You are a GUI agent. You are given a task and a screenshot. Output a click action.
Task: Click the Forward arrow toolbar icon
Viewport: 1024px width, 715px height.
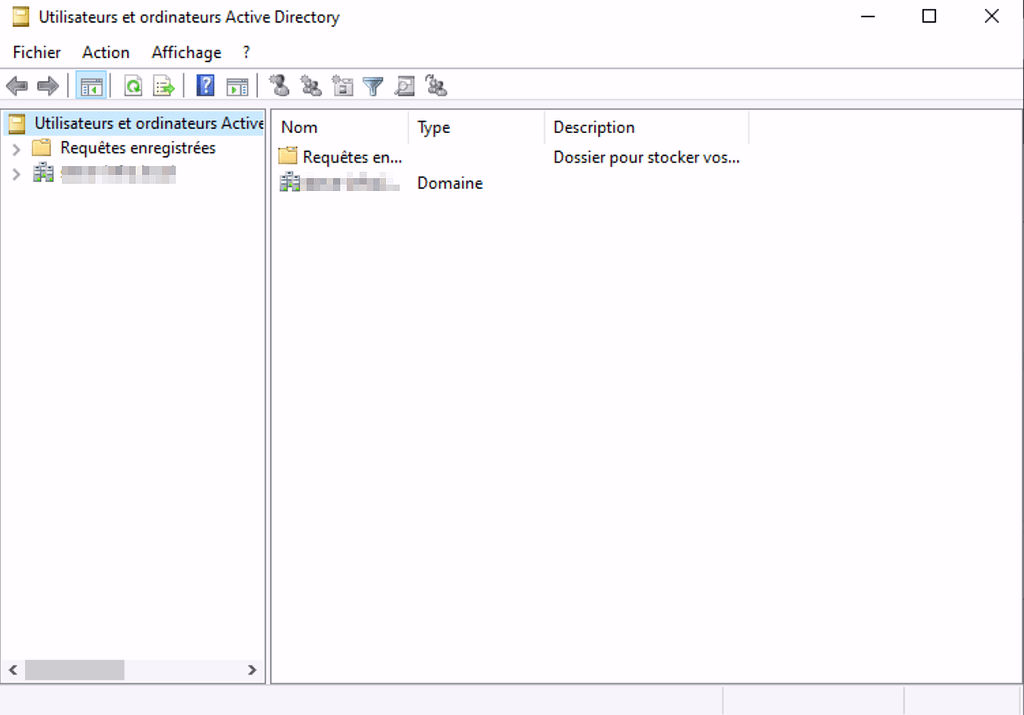point(47,87)
